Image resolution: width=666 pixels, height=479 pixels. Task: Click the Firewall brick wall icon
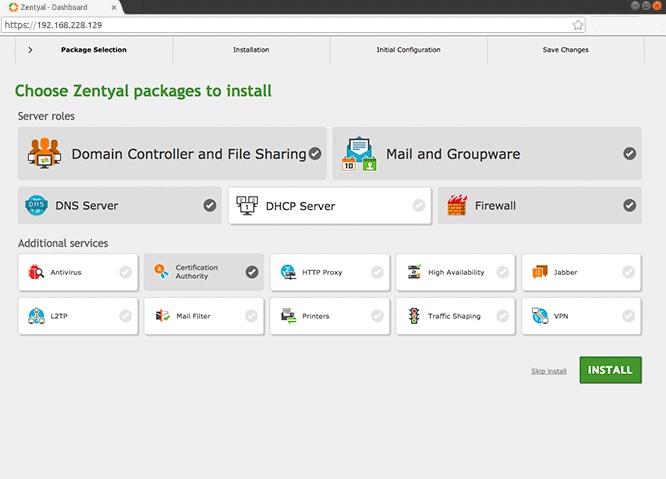(x=457, y=206)
